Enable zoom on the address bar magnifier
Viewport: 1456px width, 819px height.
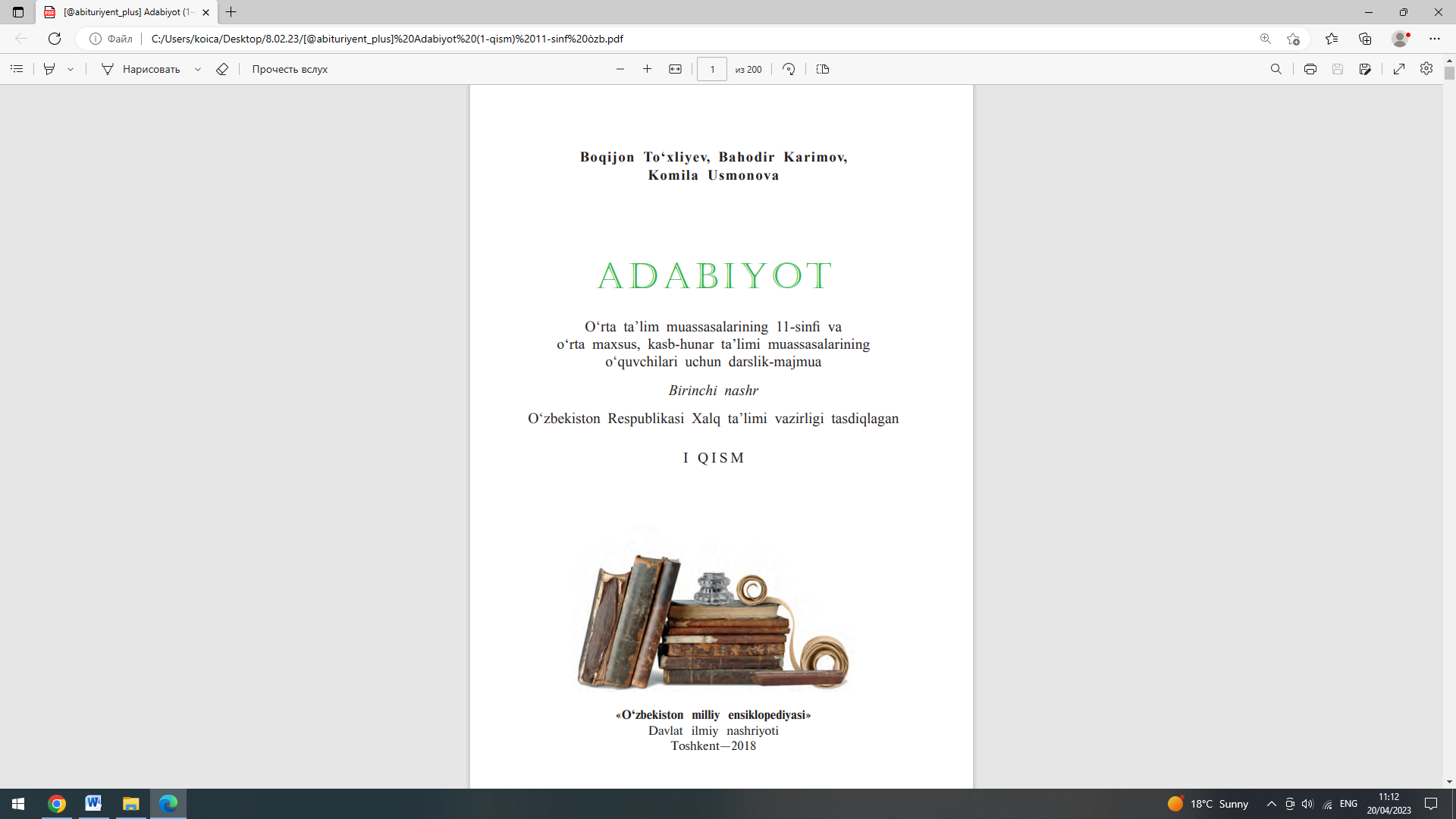(x=1264, y=39)
